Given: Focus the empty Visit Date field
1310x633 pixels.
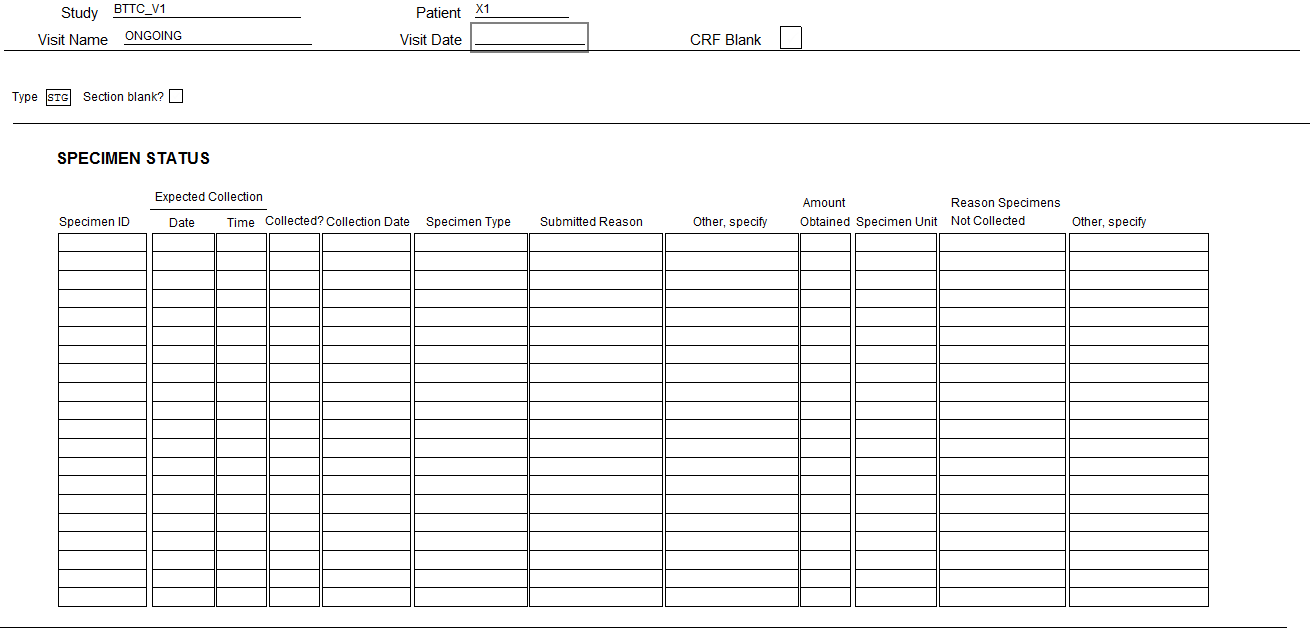Looking at the screenshot, I should [529, 38].
